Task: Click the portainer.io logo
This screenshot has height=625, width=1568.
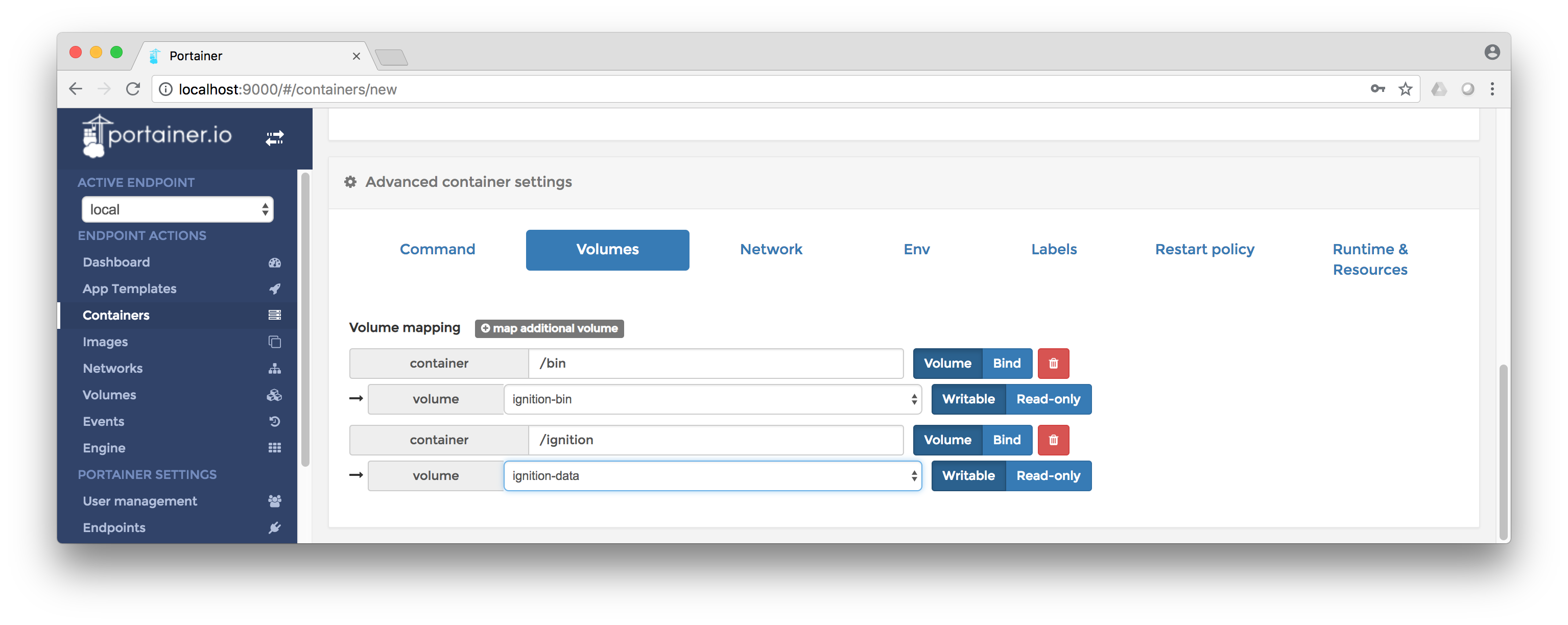Action: point(157,135)
